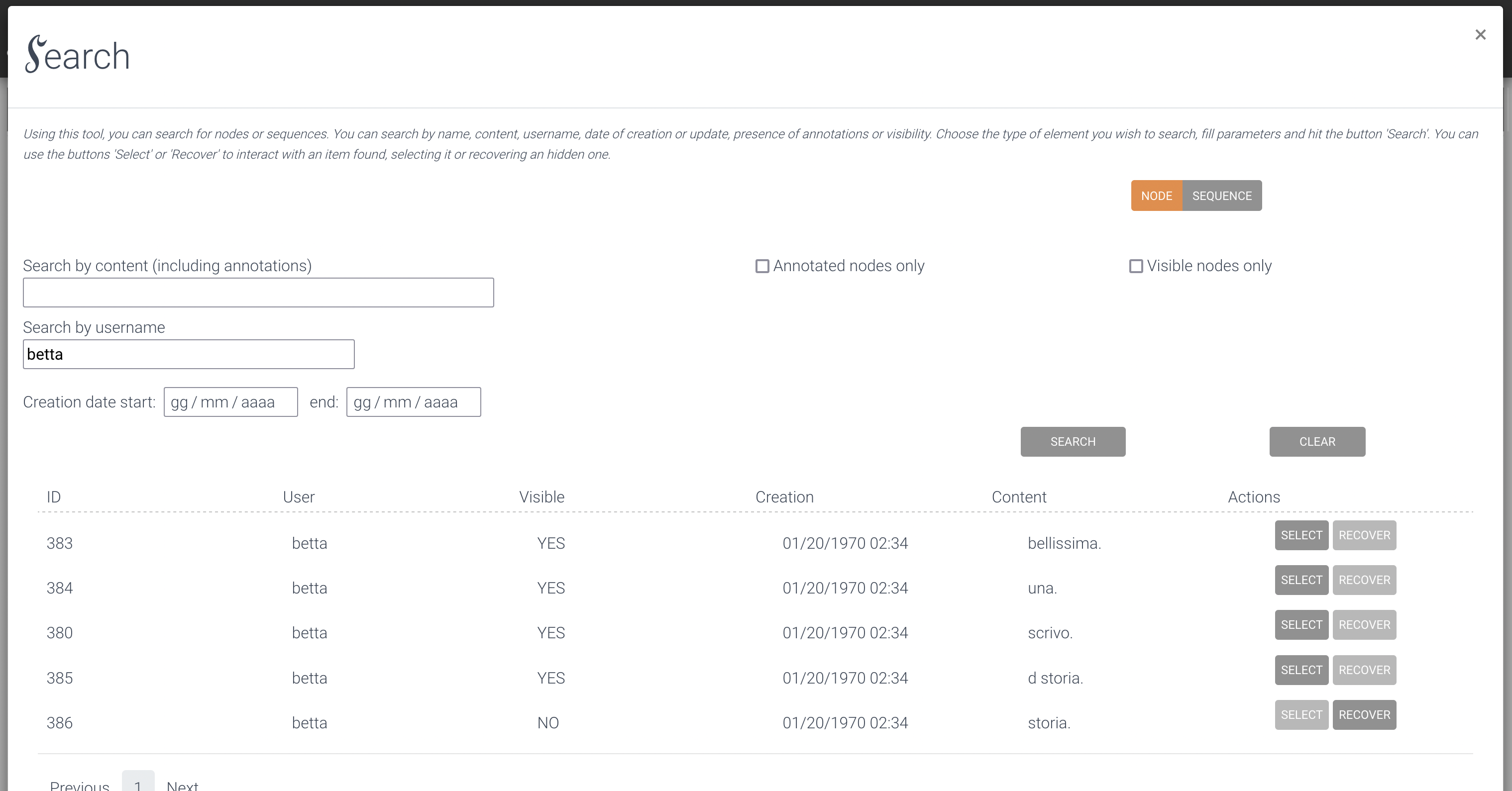This screenshot has width=1512, height=791.
Task: Click the username field containing betta
Action: (189, 354)
